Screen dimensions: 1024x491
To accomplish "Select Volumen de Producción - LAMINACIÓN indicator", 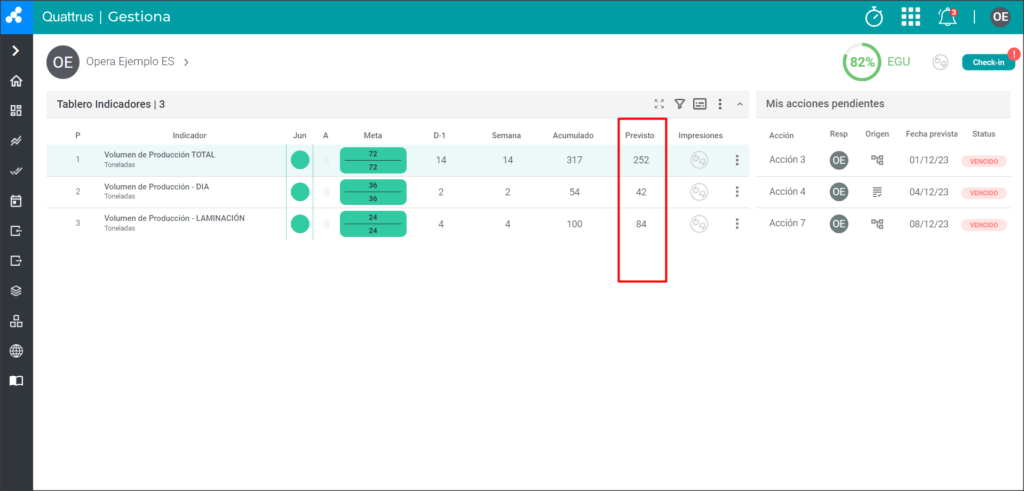I will (174, 218).
